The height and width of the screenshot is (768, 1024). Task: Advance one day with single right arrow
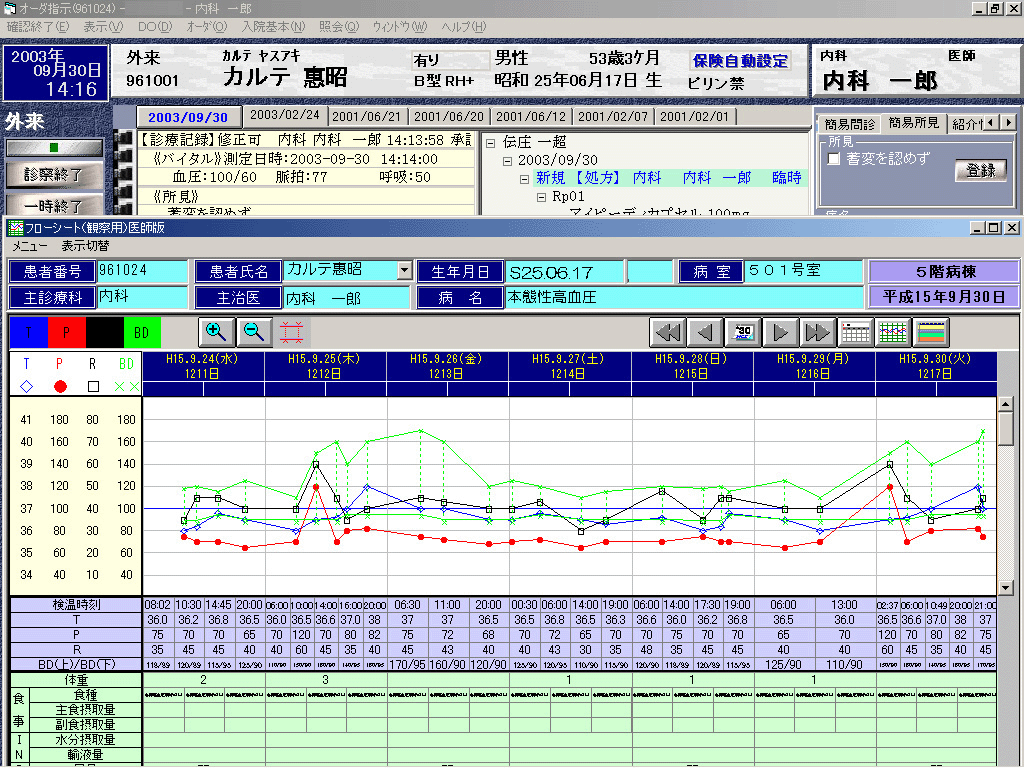tap(781, 332)
